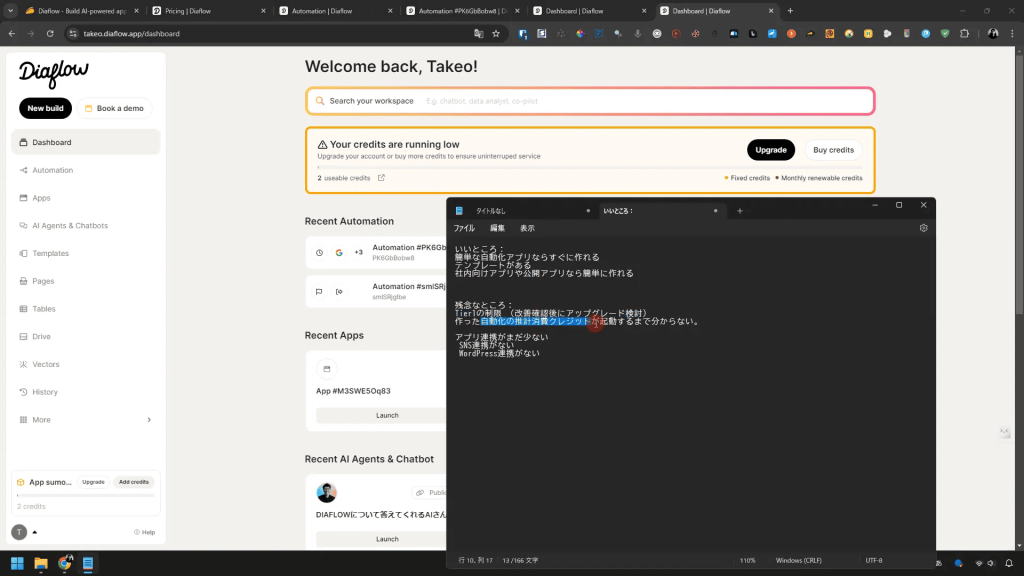
Task: Click the Diaflow logo
Action: [x=54, y=73]
